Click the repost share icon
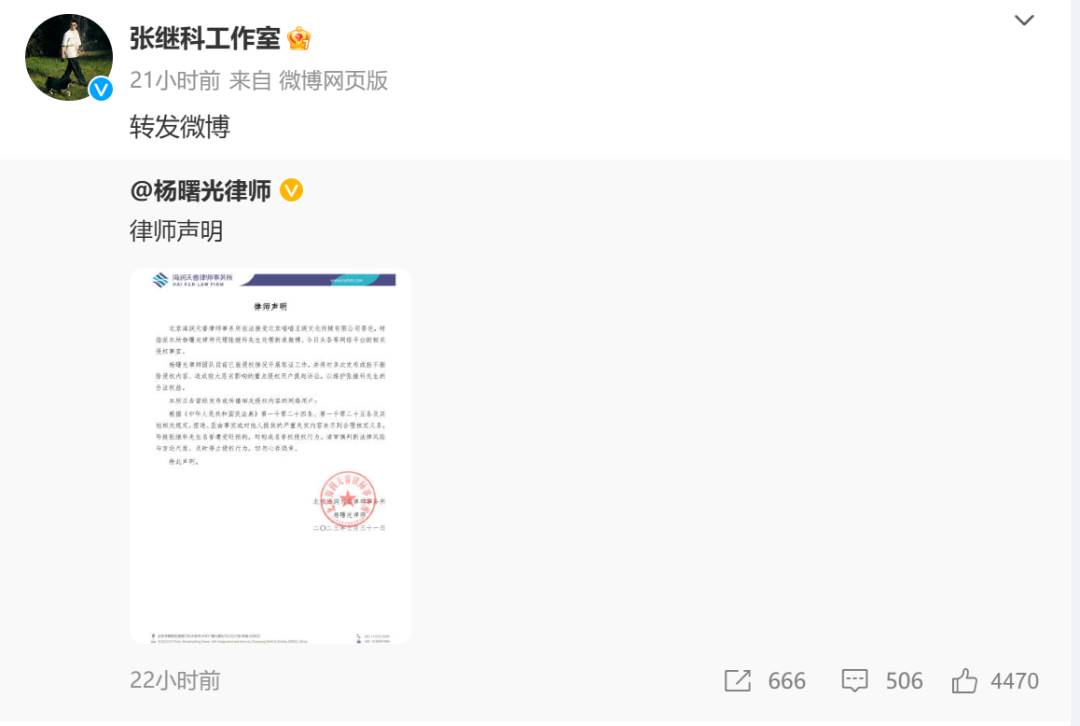 (x=737, y=681)
